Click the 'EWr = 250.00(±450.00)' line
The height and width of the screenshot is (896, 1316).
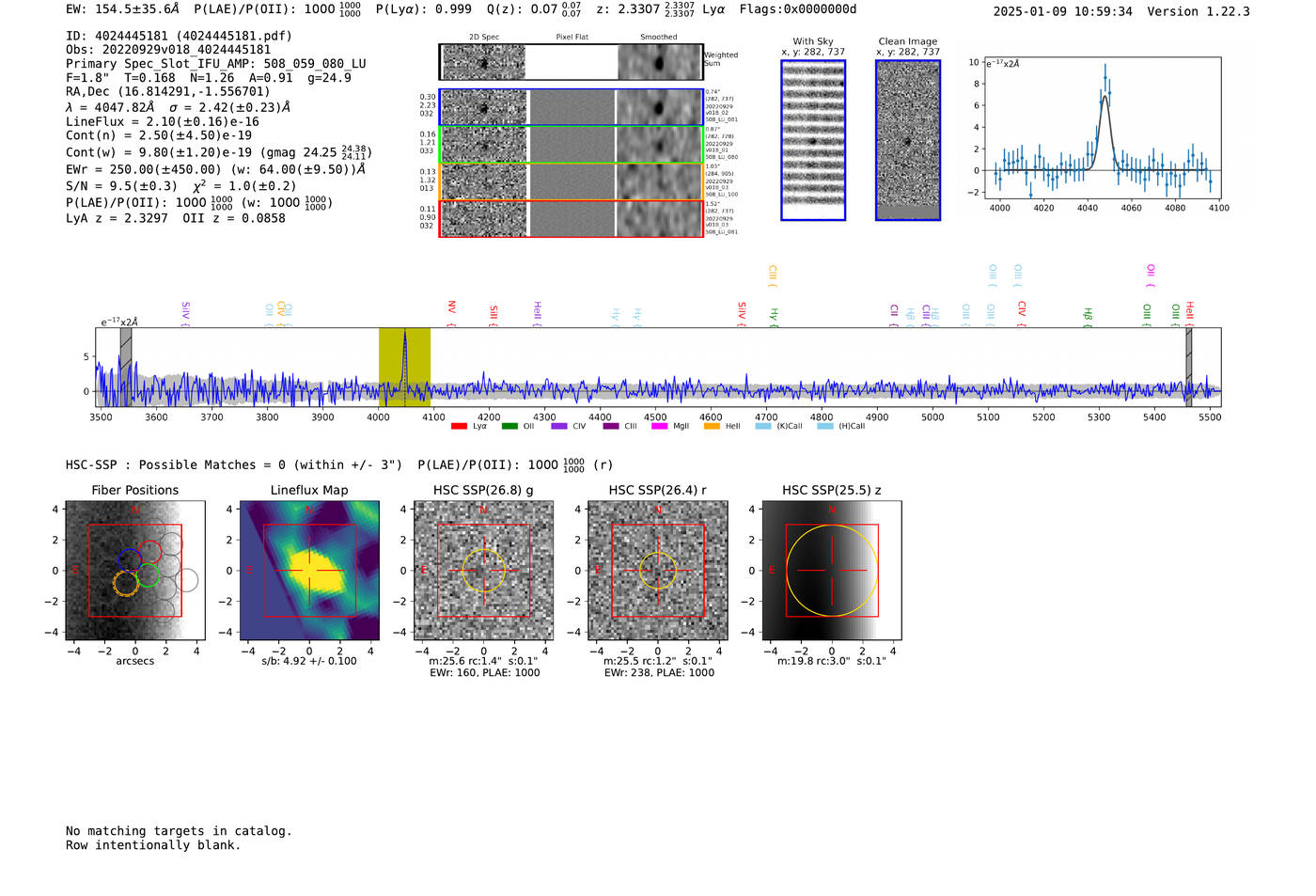(144, 169)
